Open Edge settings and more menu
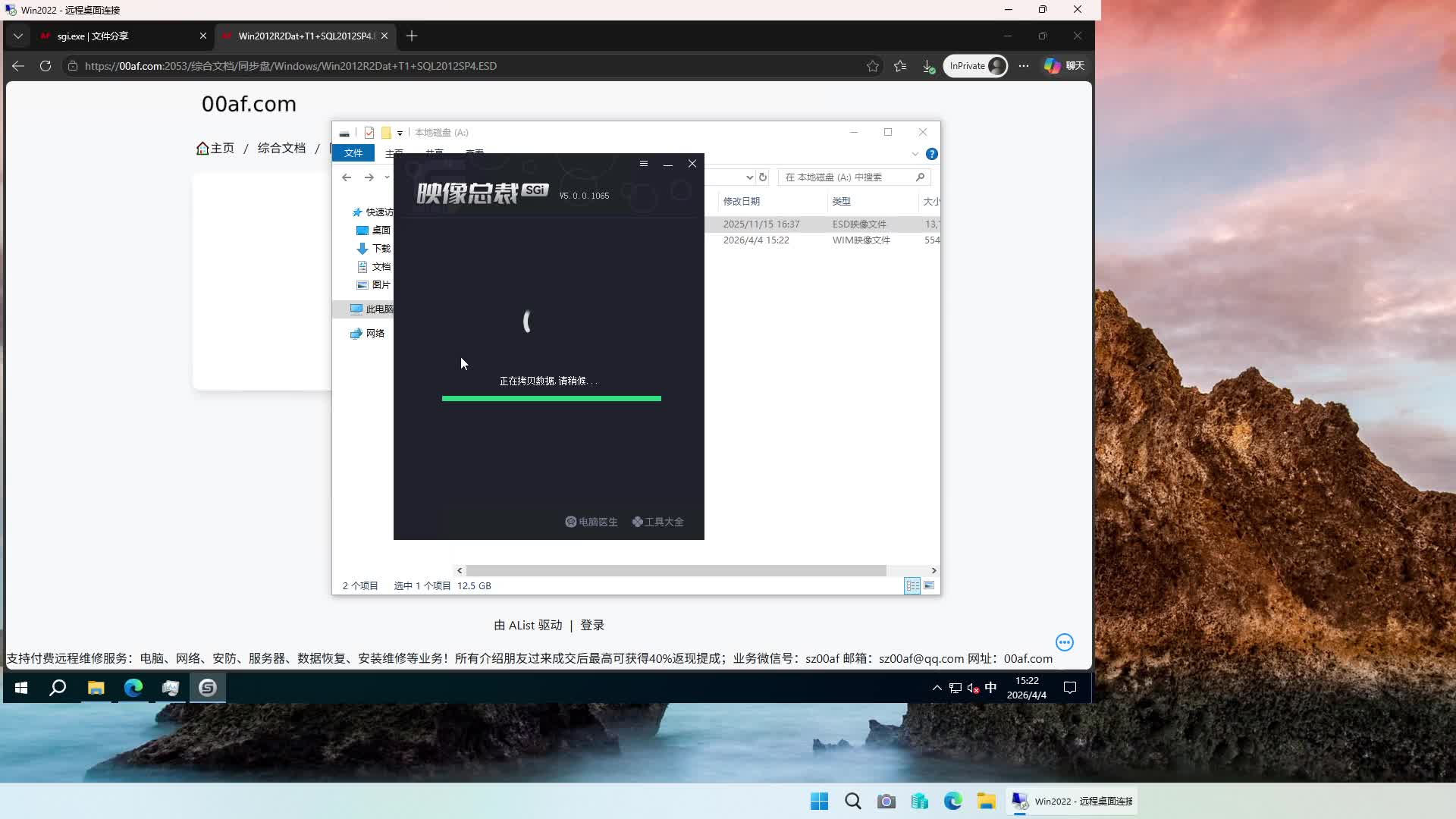The height and width of the screenshot is (819, 1456). point(1024,66)
